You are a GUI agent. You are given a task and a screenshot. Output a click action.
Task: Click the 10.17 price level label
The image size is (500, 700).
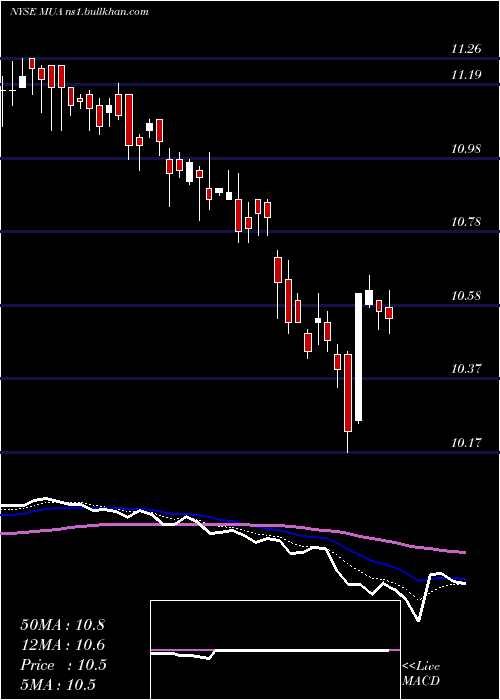pyautogui.click(x=466, y=443)
